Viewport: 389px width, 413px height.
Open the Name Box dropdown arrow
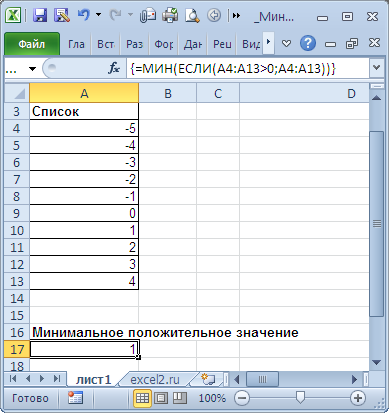click(32, 69)
